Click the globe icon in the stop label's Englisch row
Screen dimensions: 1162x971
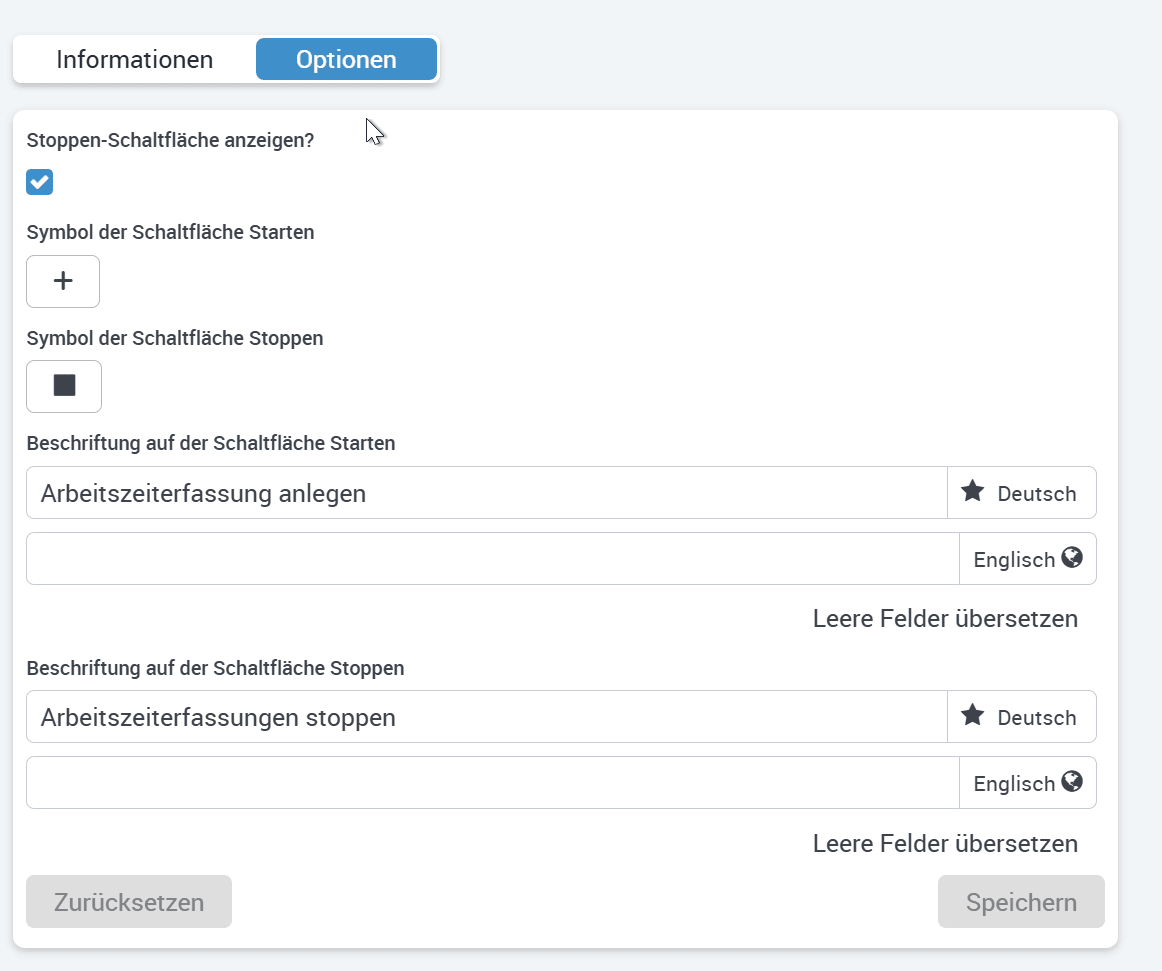click(x=1072, y=782)
